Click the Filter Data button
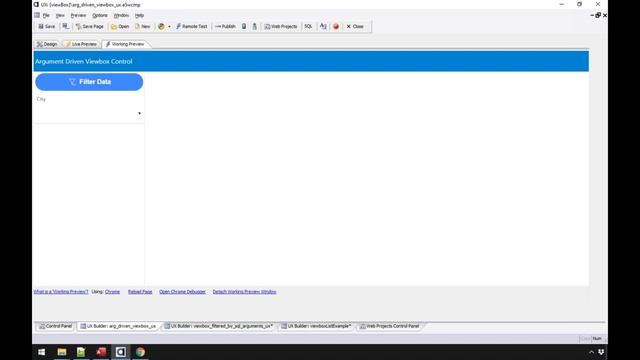 coord(89,82)
